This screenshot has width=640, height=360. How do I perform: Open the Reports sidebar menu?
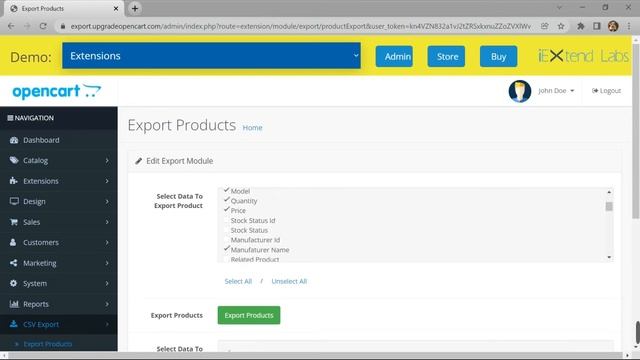coord(59,304)
